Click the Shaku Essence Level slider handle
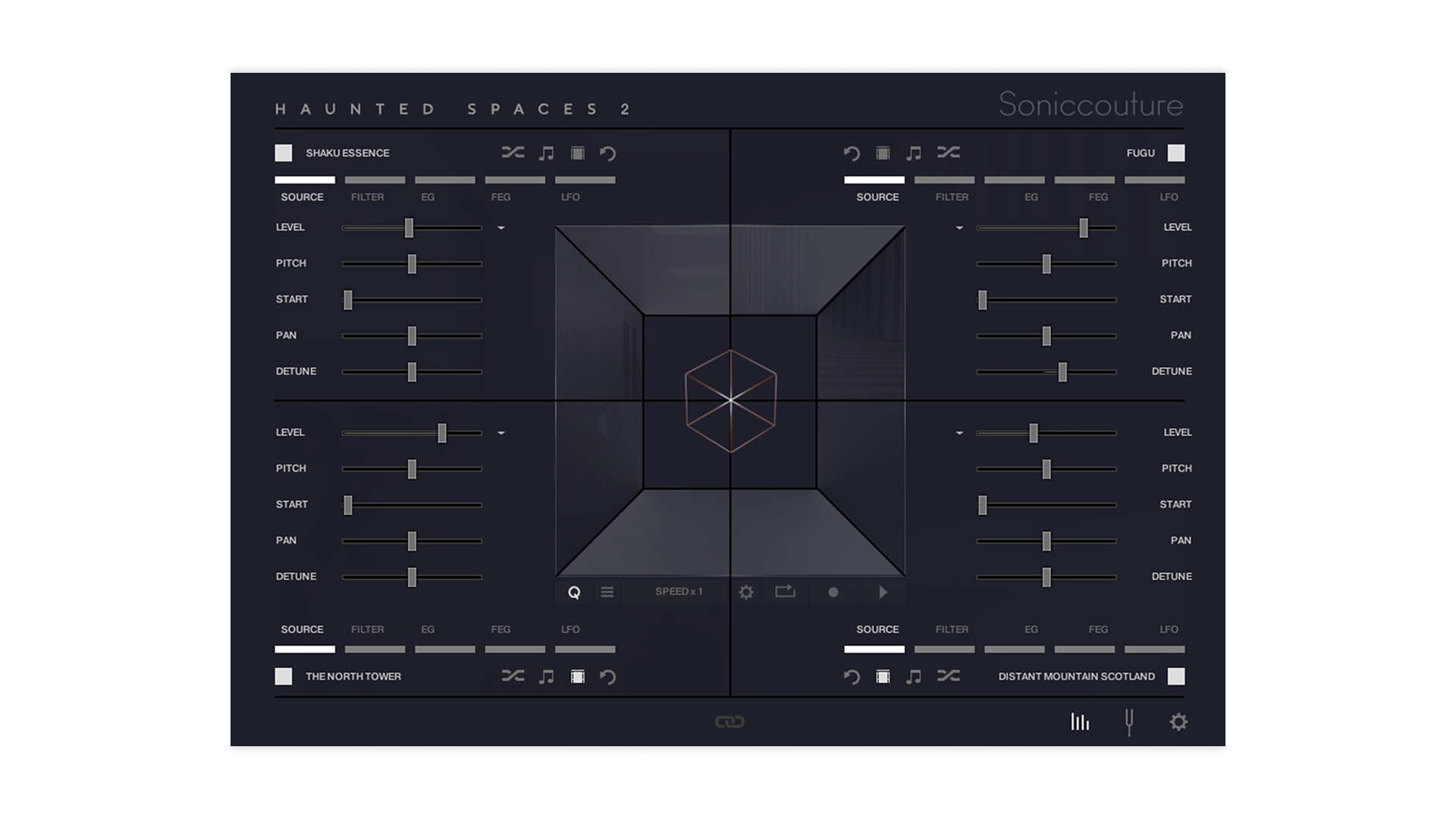1456x819 pixels. 409,227
